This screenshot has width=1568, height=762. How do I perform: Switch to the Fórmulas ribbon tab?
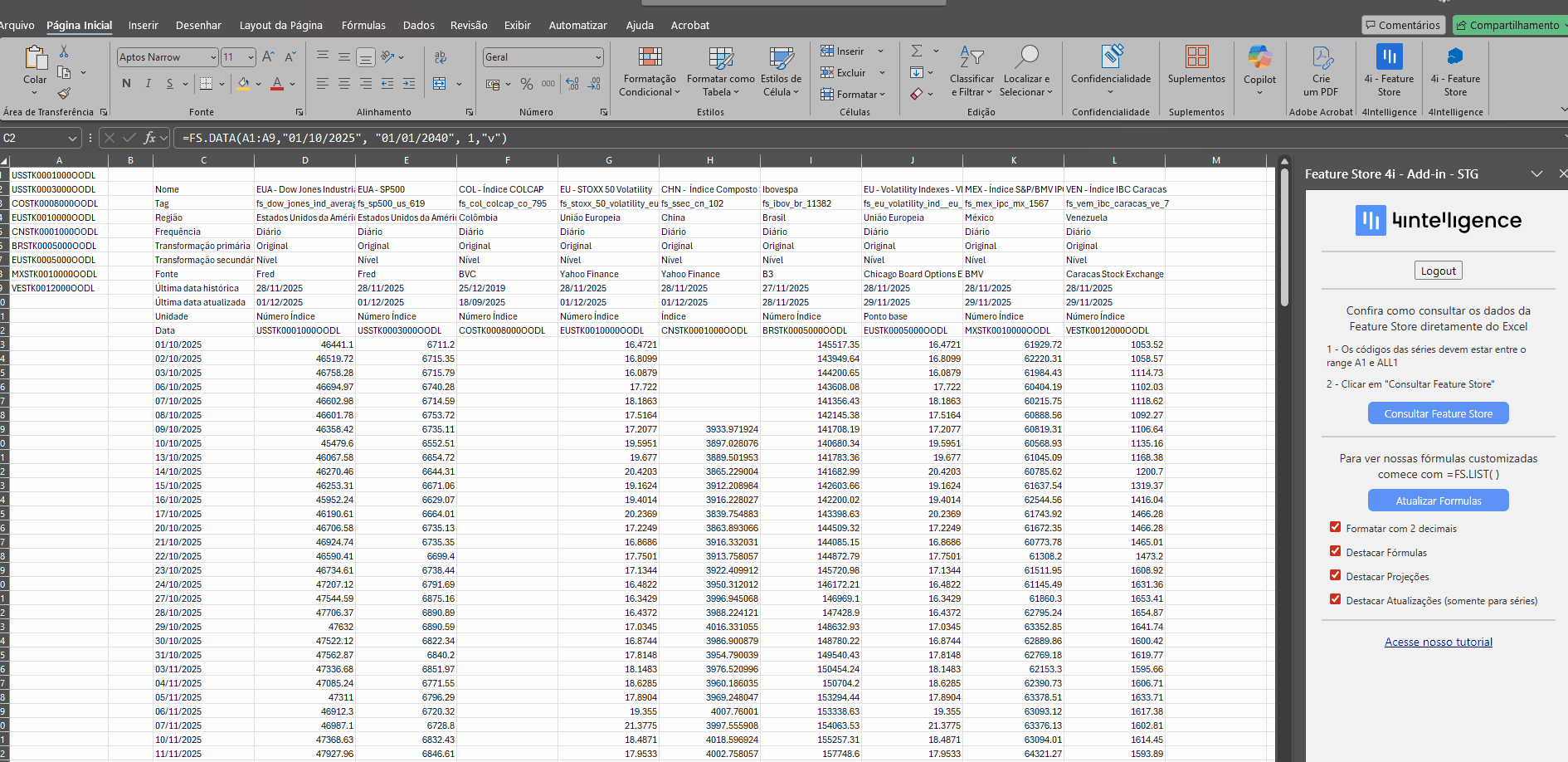click(363, 26)
